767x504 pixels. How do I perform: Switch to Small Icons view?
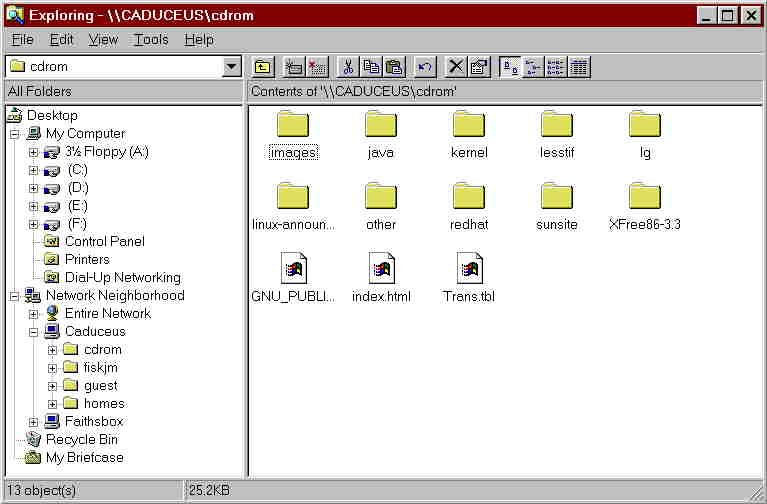pyautogui.click(x=533, y=67)
